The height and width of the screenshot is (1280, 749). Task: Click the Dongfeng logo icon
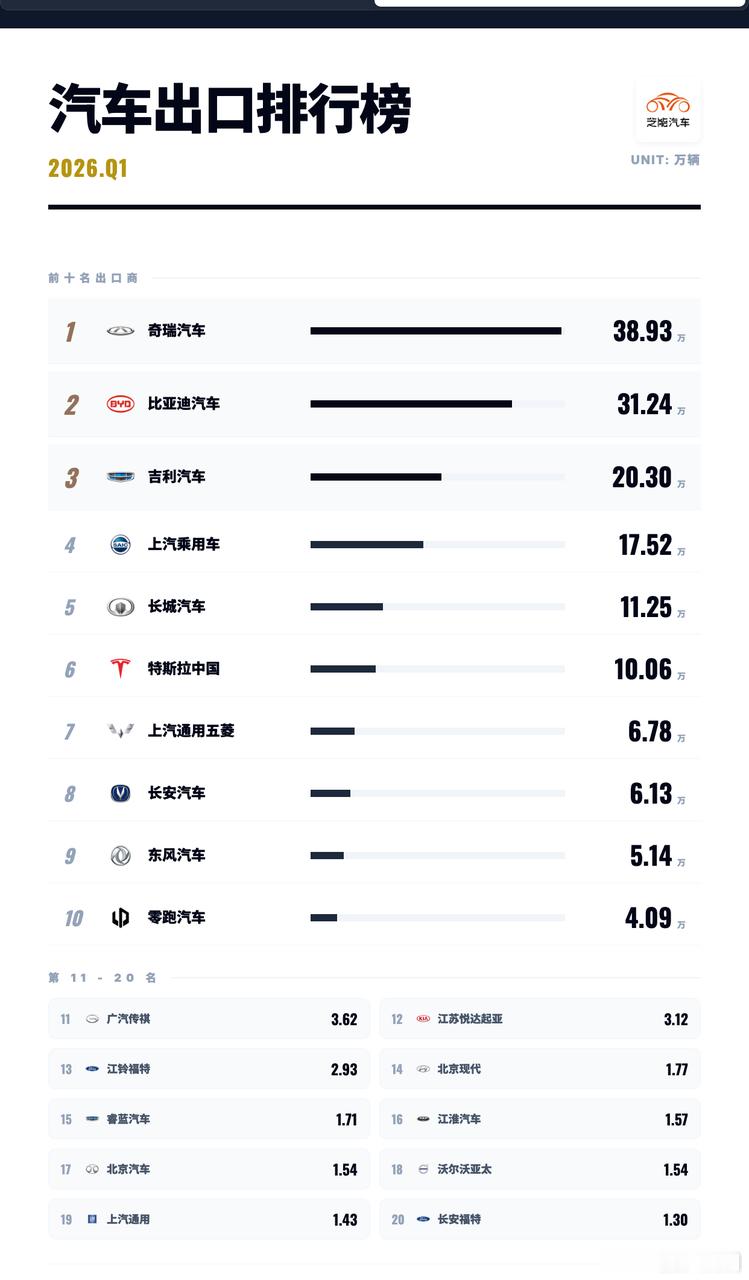click(x=120, y=855)
